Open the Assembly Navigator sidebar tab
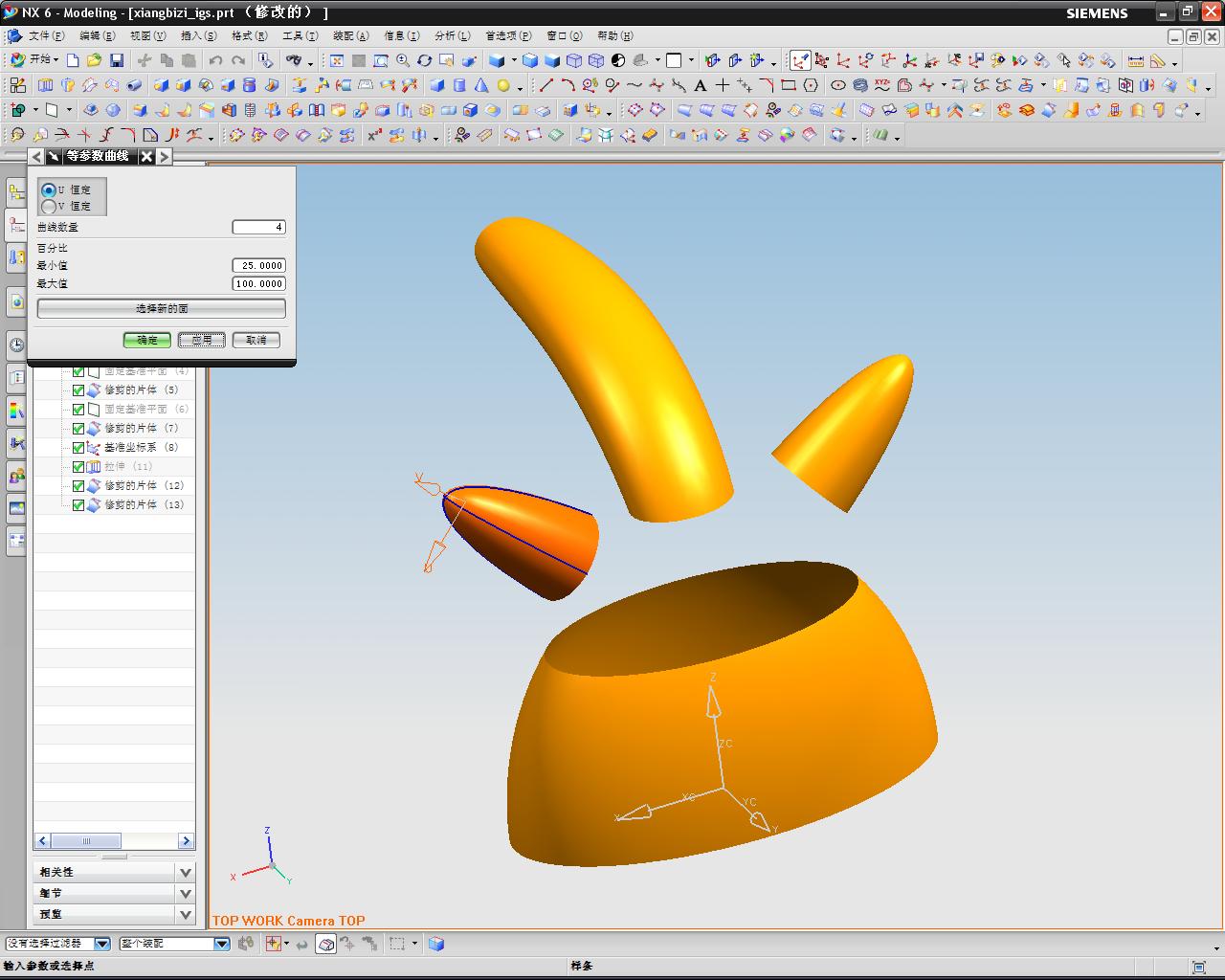 [x=16, y=192]
